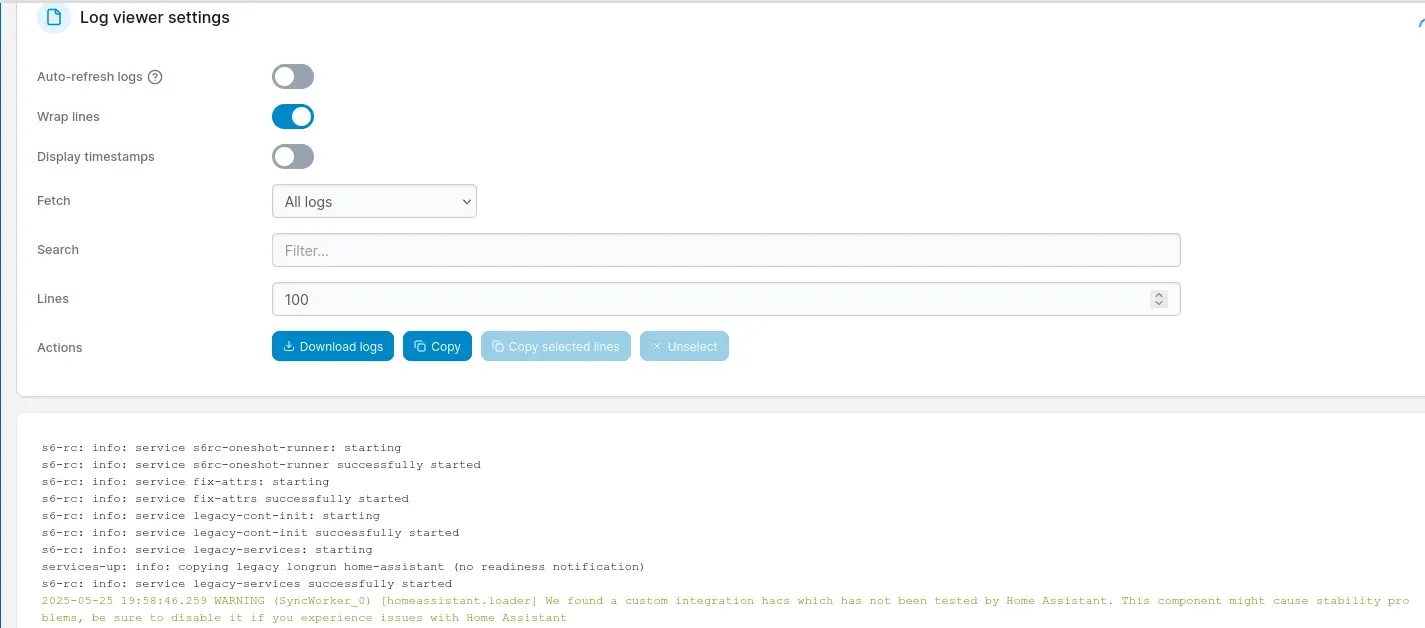Click the Unselect button with x icon

[x=684, y=346]
